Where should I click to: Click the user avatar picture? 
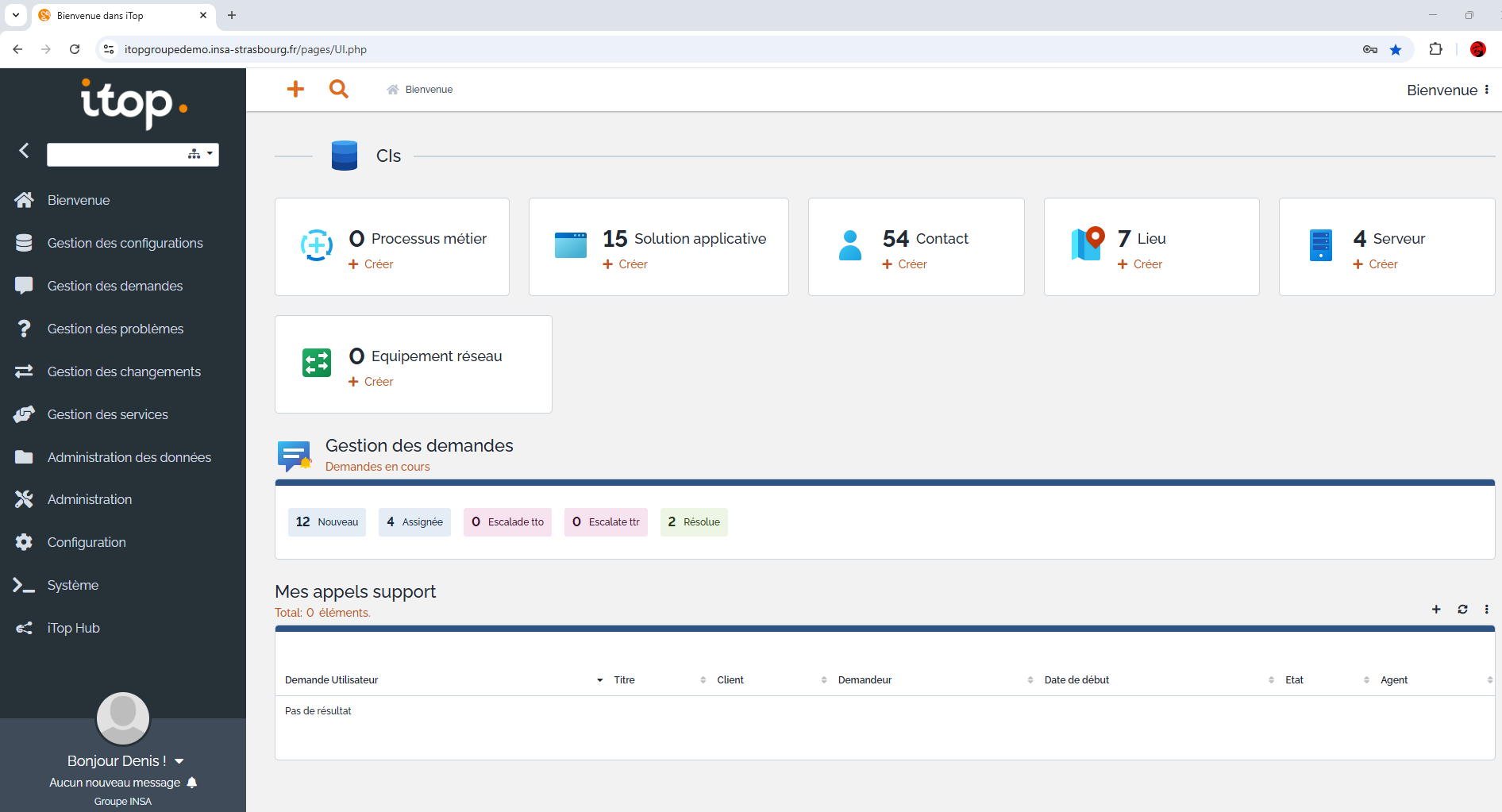(123, 718)
